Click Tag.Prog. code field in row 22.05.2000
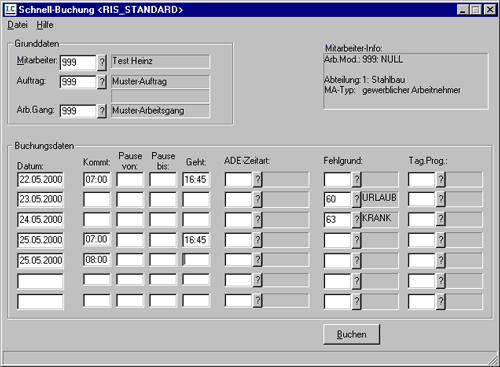Viewport: 500px width, 367px height. [422, 180]
